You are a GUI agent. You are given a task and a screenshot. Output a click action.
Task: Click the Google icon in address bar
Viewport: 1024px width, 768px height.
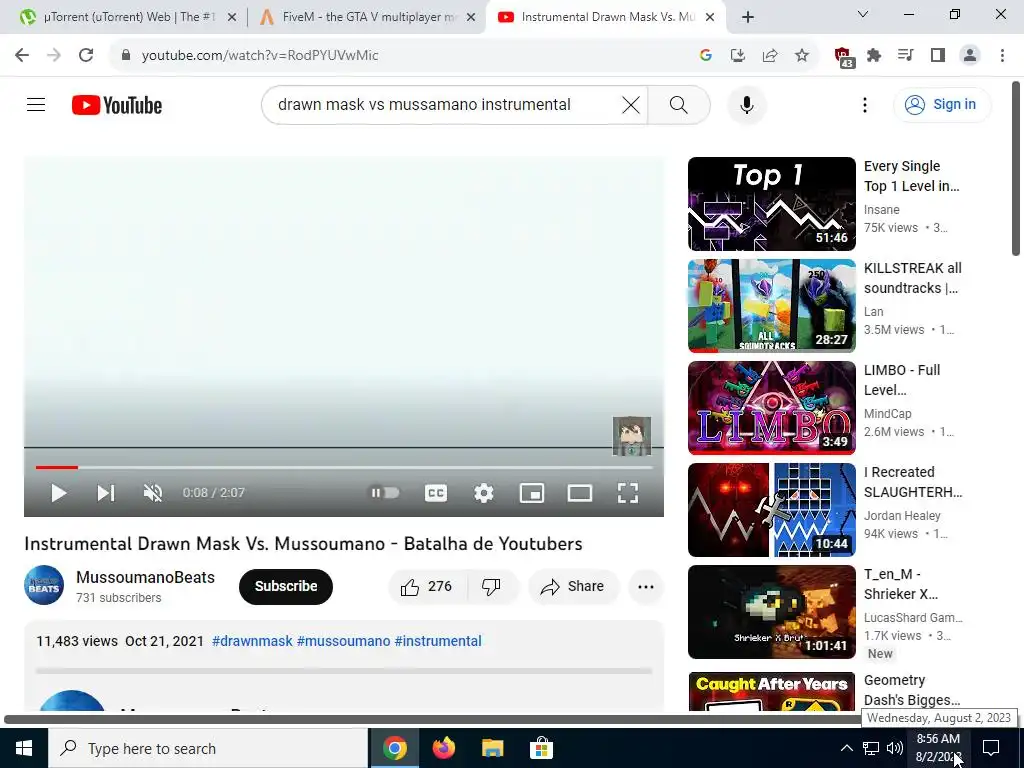tap(705, 56)
